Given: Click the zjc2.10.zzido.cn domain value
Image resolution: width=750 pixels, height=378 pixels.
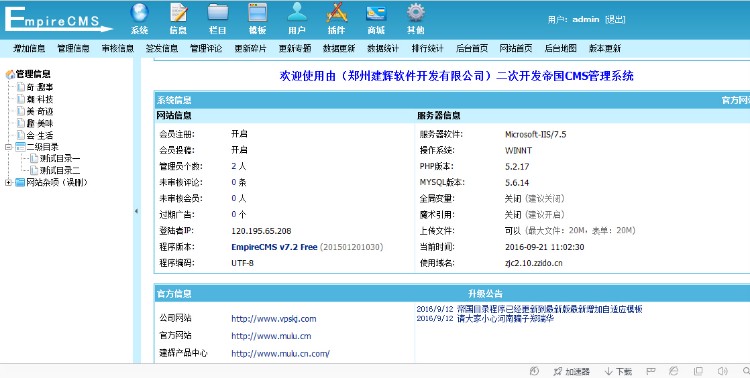Looking at the screenshot, I should tap(534, 263).
